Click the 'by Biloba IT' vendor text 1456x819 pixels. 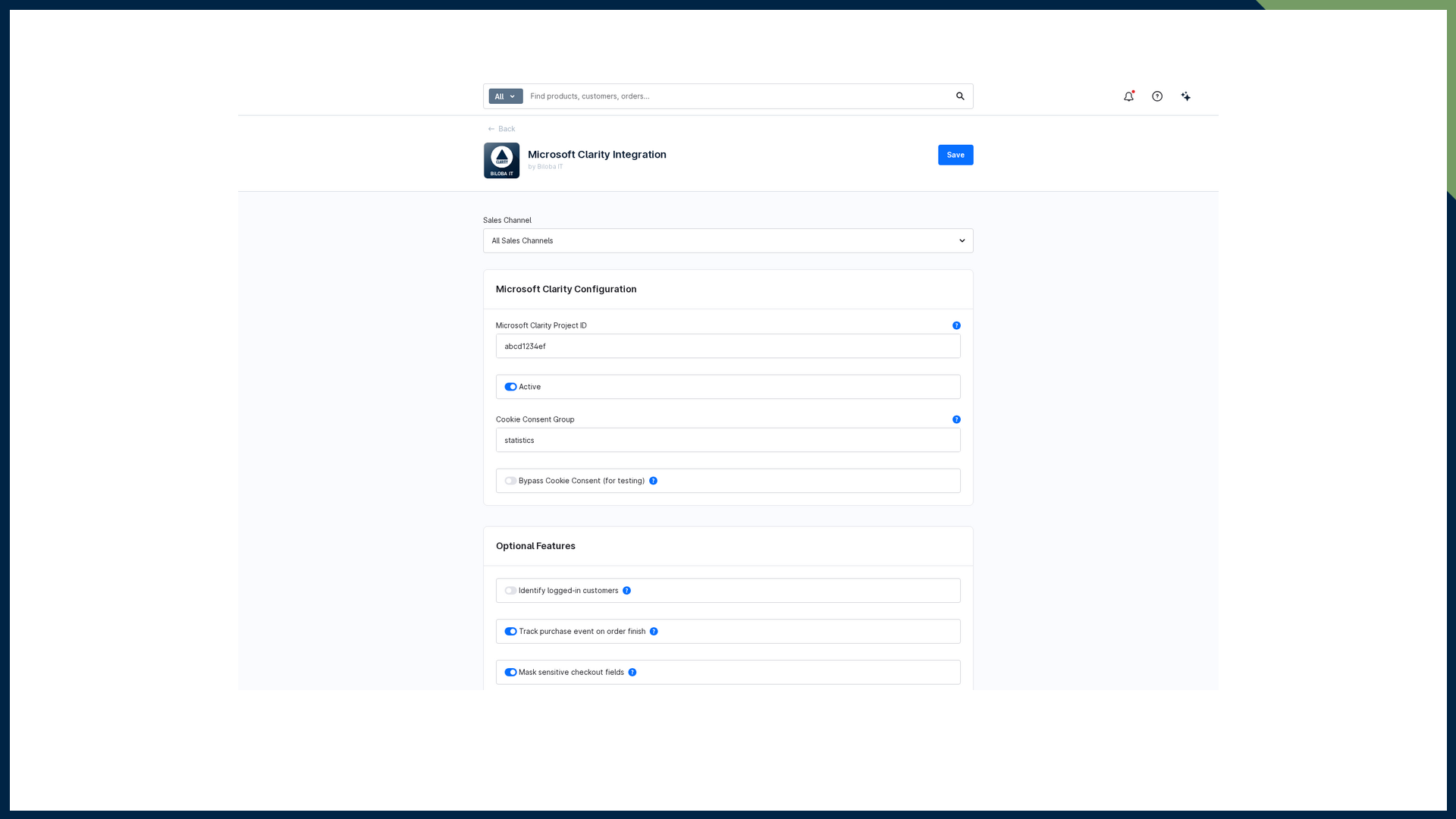click(x=545, y=167)
